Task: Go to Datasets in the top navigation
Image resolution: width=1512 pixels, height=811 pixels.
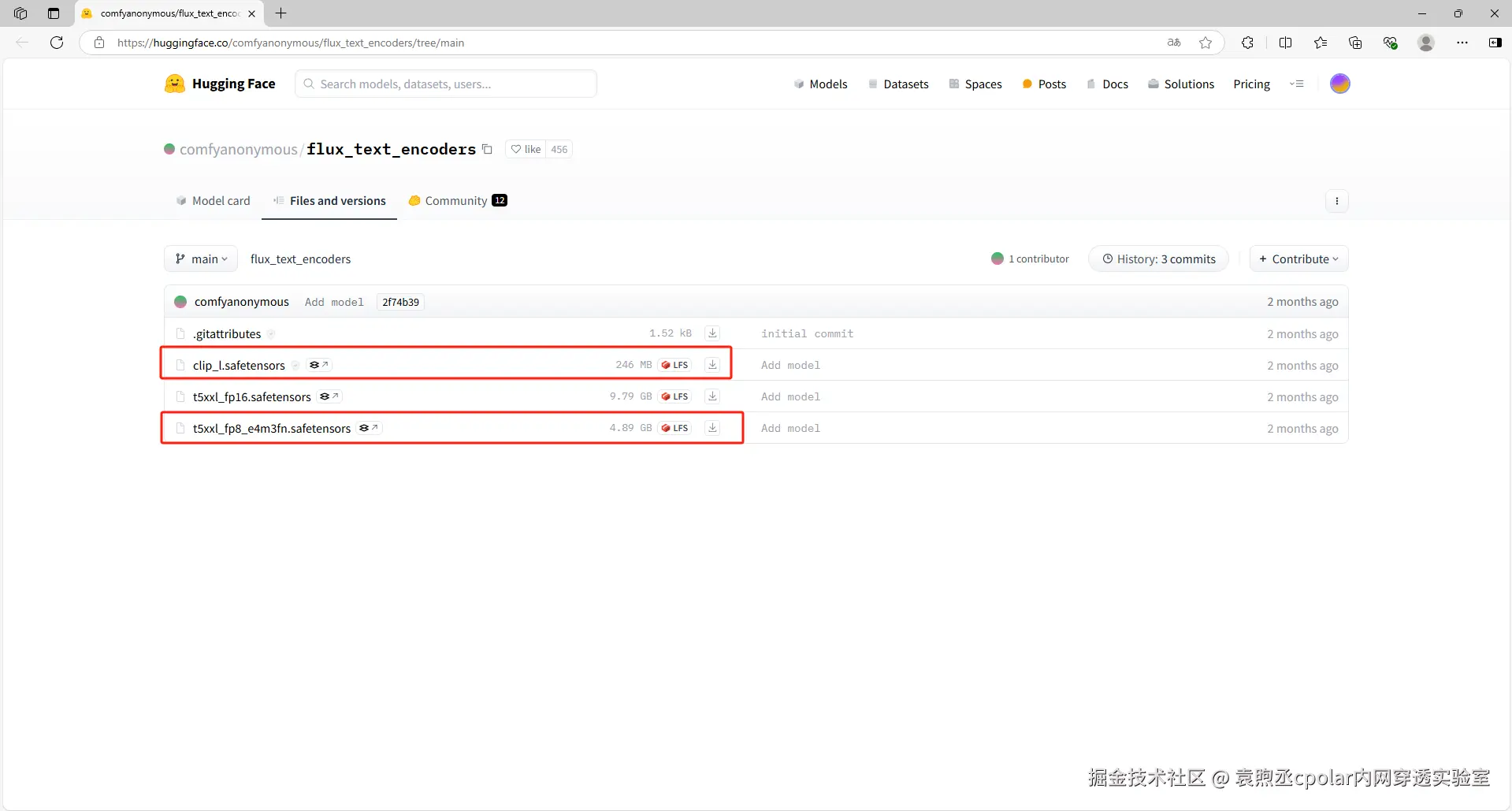Action: click(898, 84)
